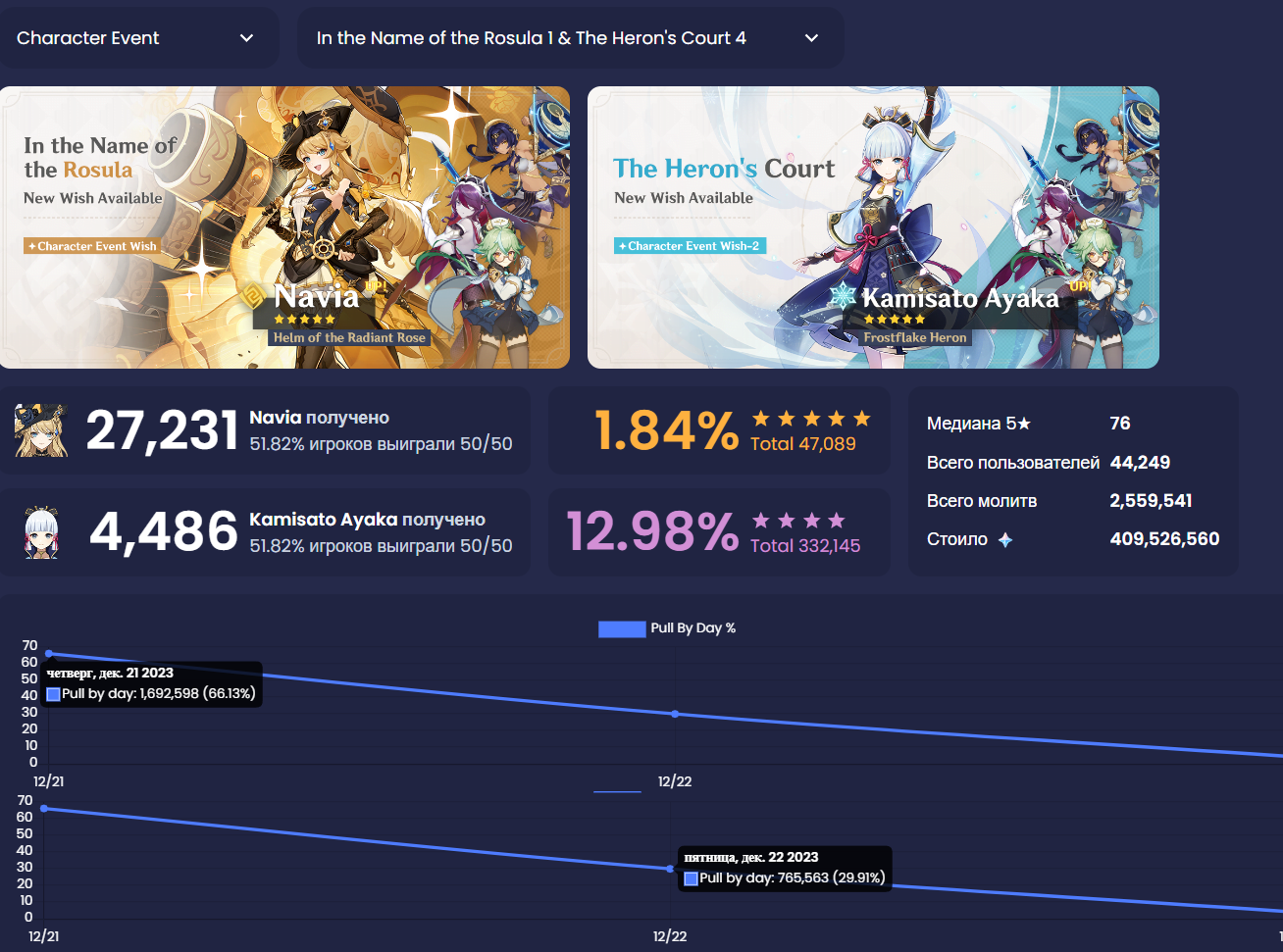Click the In the Name of the Rosula title
The image size is (1283, 952).
(100, 158)
